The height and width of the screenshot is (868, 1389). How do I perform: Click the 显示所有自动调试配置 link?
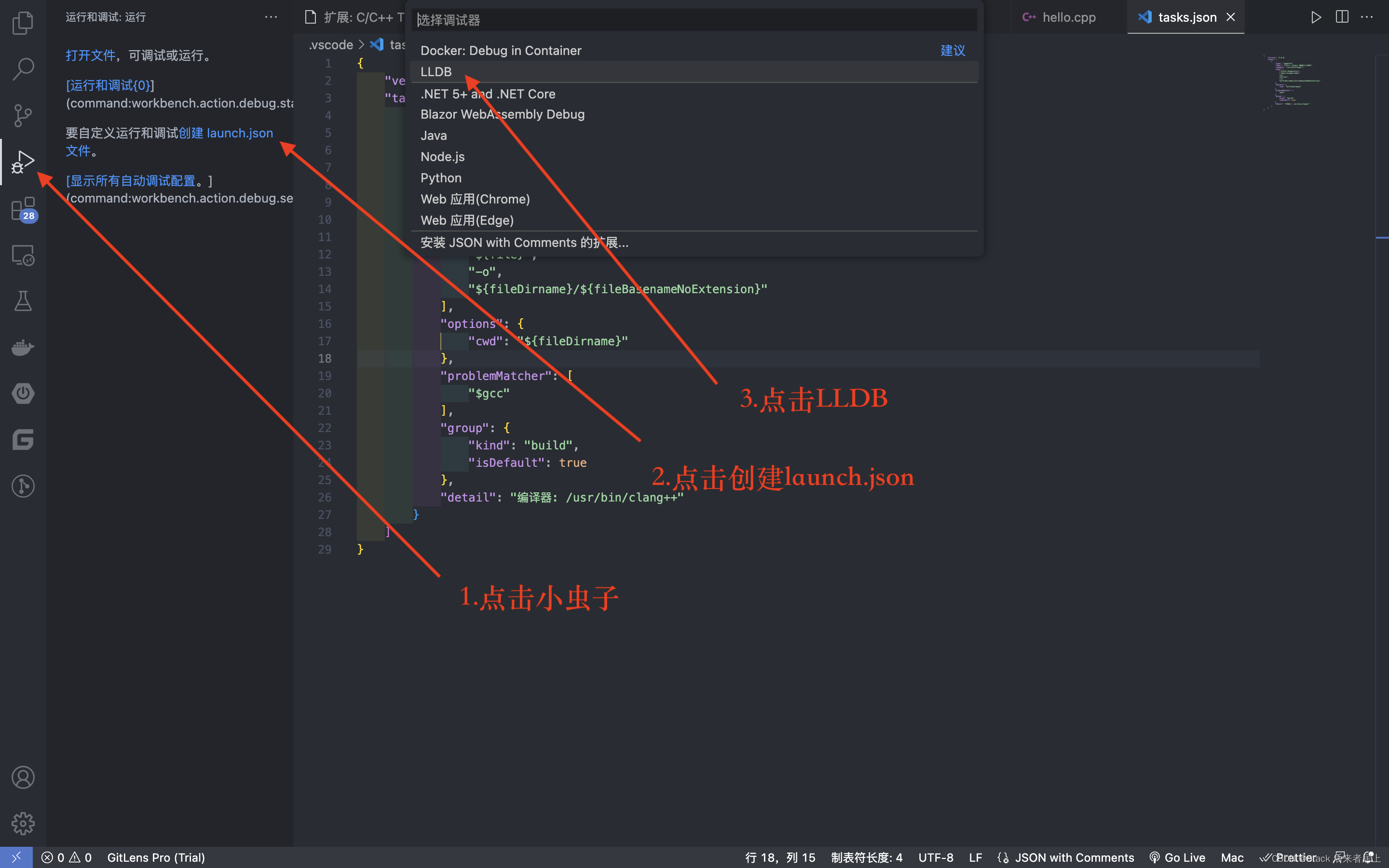[x=131, y=181]
